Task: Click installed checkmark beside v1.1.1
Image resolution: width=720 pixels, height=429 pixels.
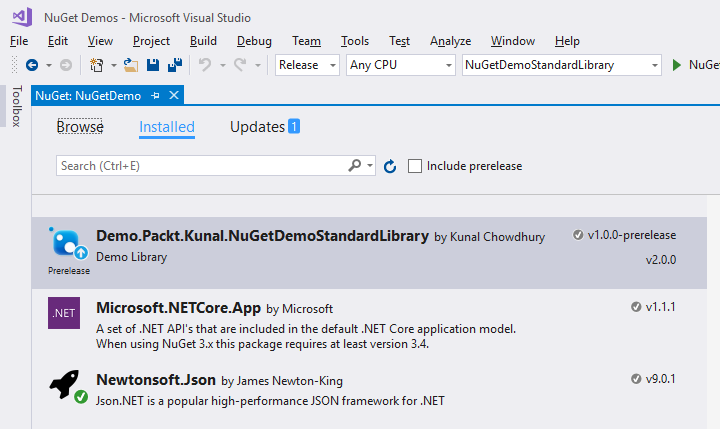Action: 636,307
